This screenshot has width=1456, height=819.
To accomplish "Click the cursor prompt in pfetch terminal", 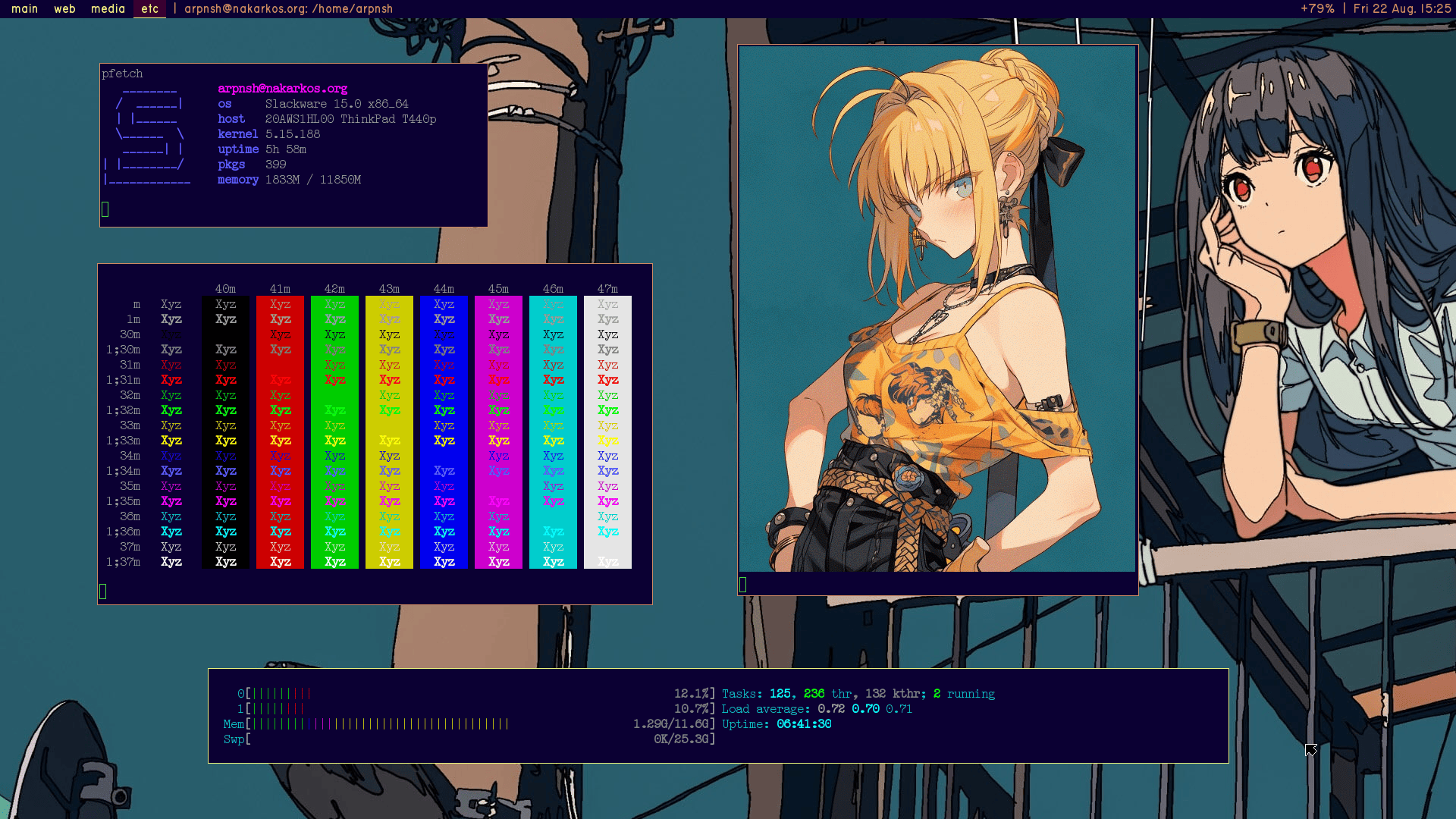I will 105,209.
